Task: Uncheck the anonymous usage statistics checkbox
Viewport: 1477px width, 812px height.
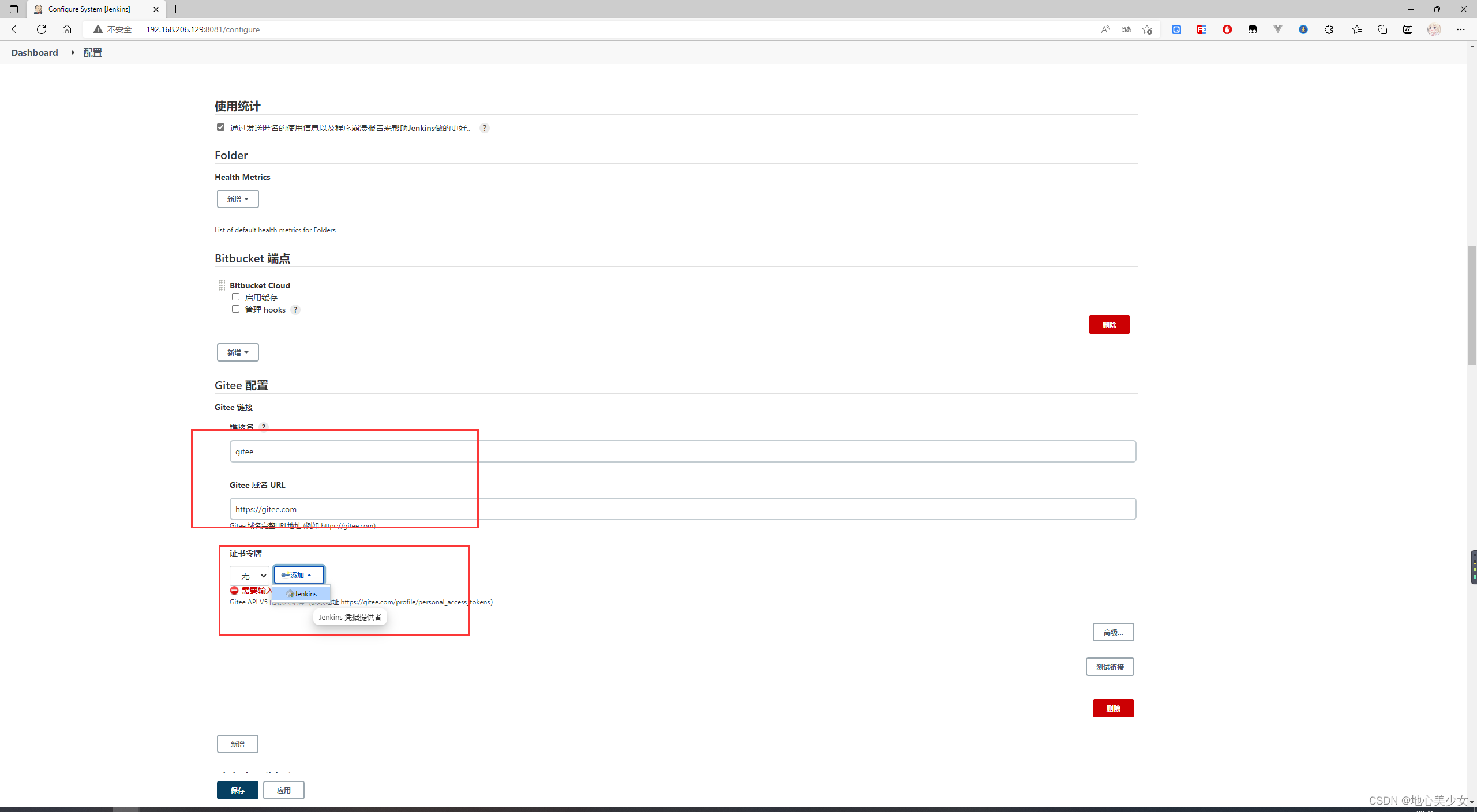Action: click(x=220, y=127)
